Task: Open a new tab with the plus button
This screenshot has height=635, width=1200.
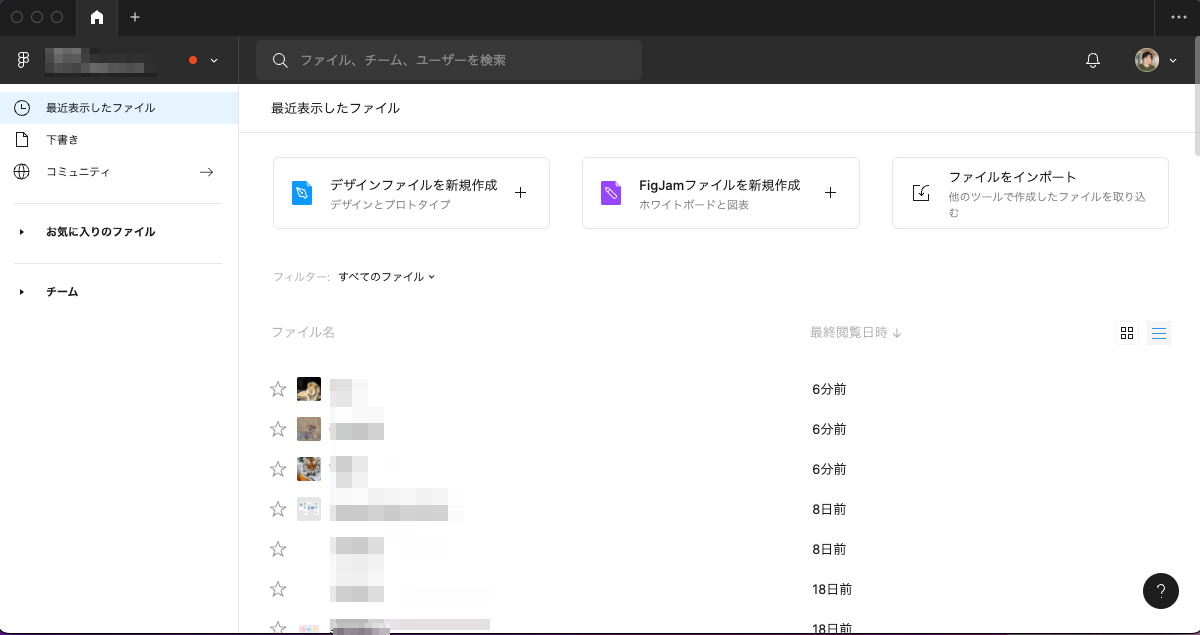Action: (135, 18)
